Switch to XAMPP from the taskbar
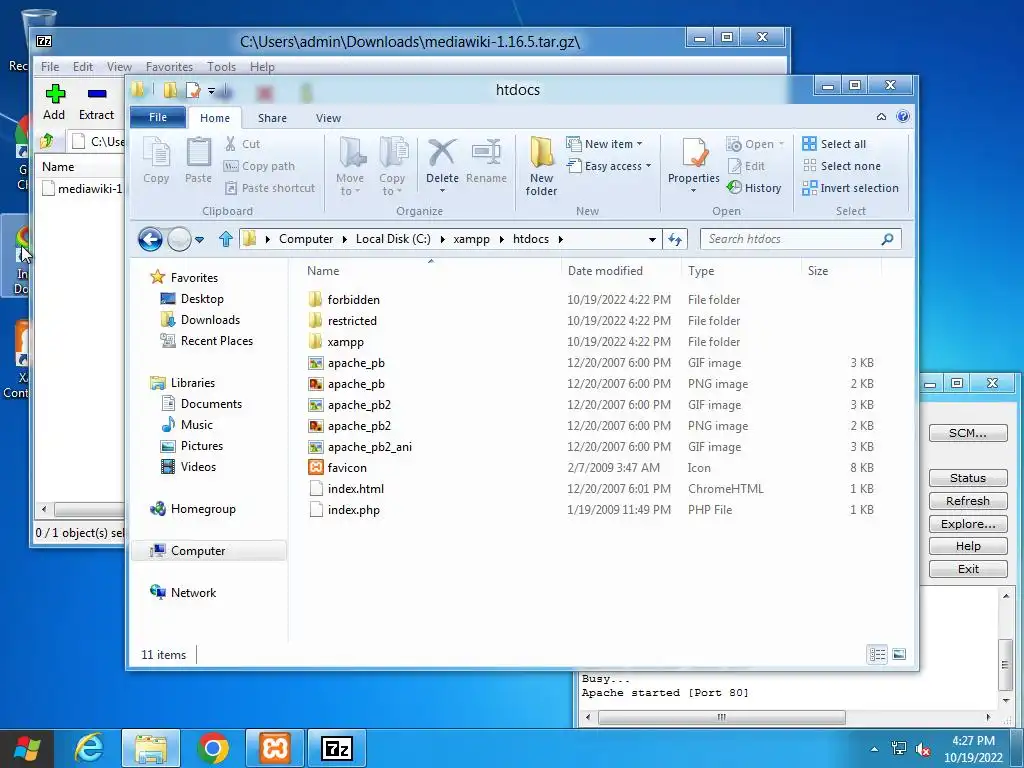The width and height of the screenshot is (1024, 768). (x=275, y=748)
